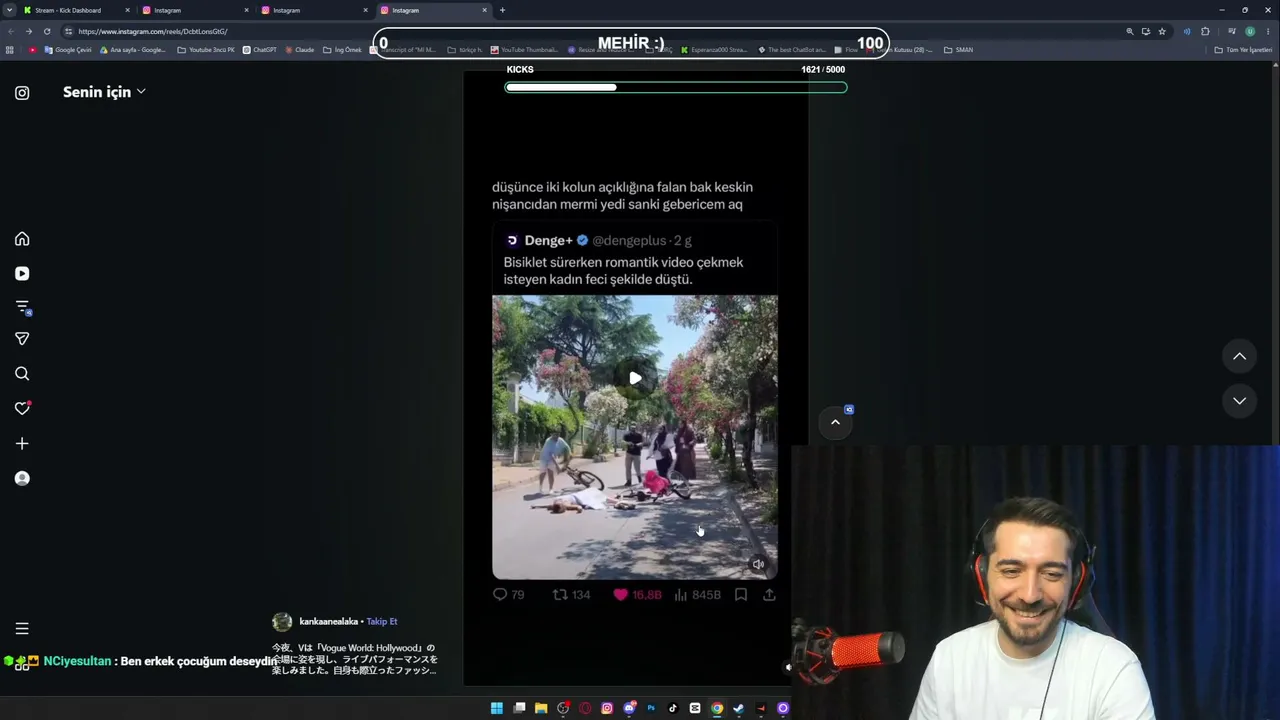1280x720 pixels.
Task: Open Discord from taskbar
Action: coord(629,708)
